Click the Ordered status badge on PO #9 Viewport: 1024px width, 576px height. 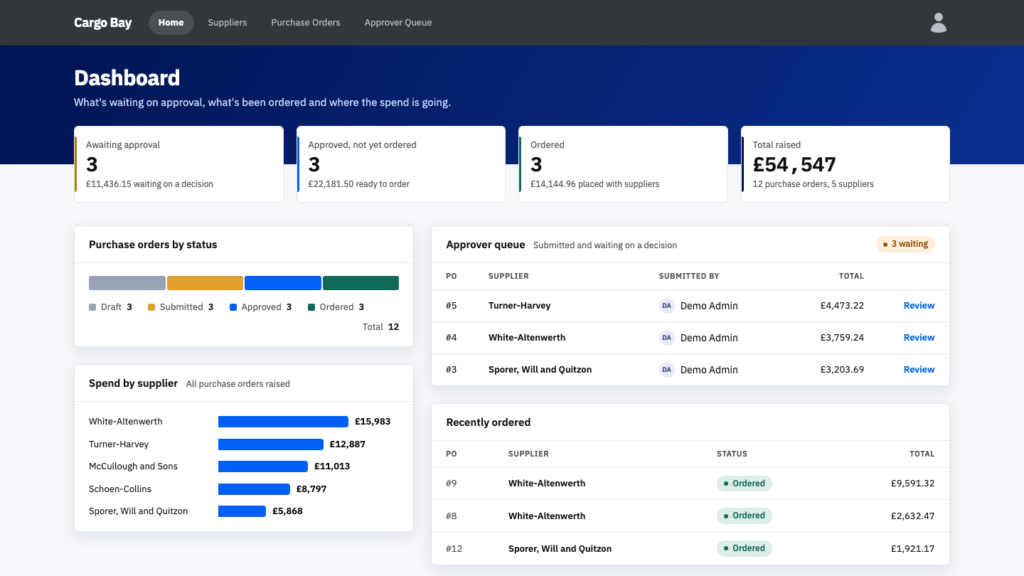tap(744, 483)
